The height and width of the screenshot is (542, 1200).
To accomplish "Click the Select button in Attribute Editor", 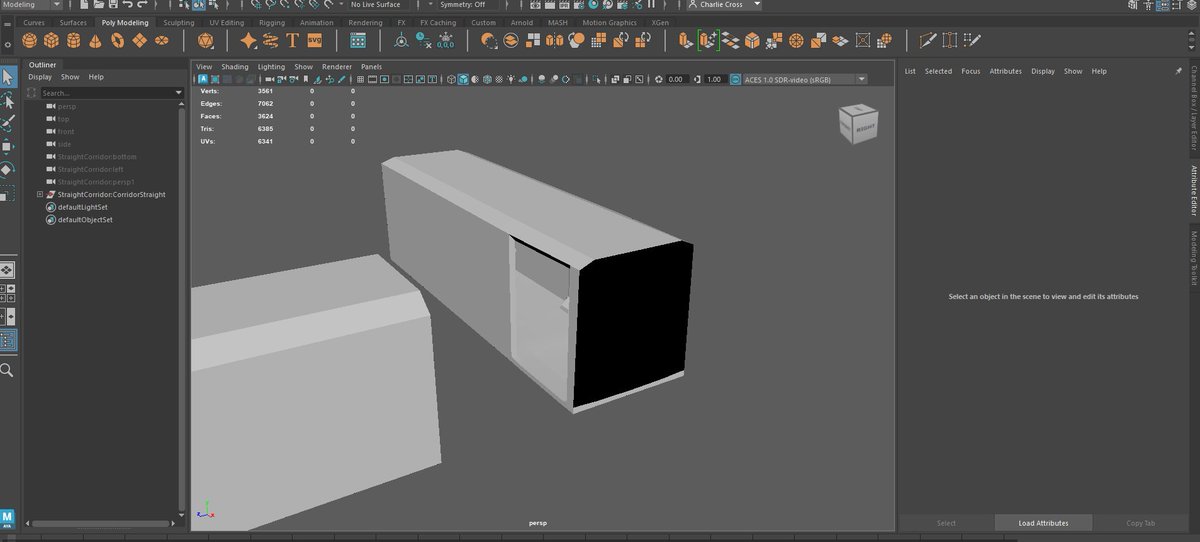I will point(946,523).
